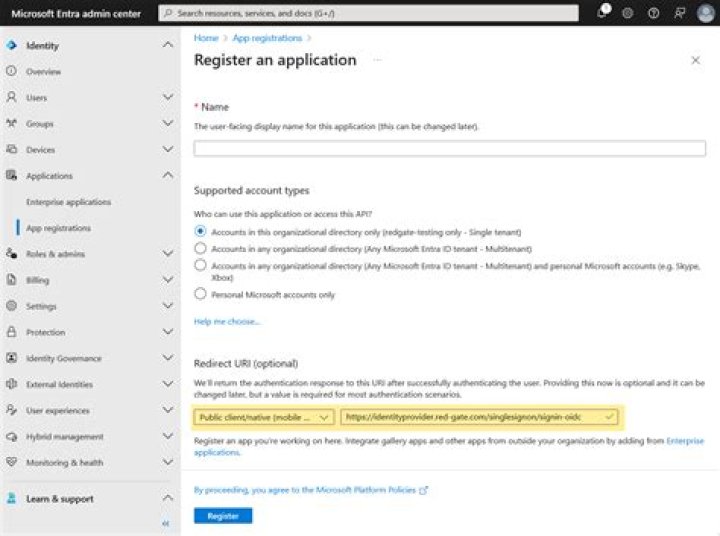Click the Register button
Viewport: 720px width, 536px height.
pyautogui.click(x=223, y=516)
